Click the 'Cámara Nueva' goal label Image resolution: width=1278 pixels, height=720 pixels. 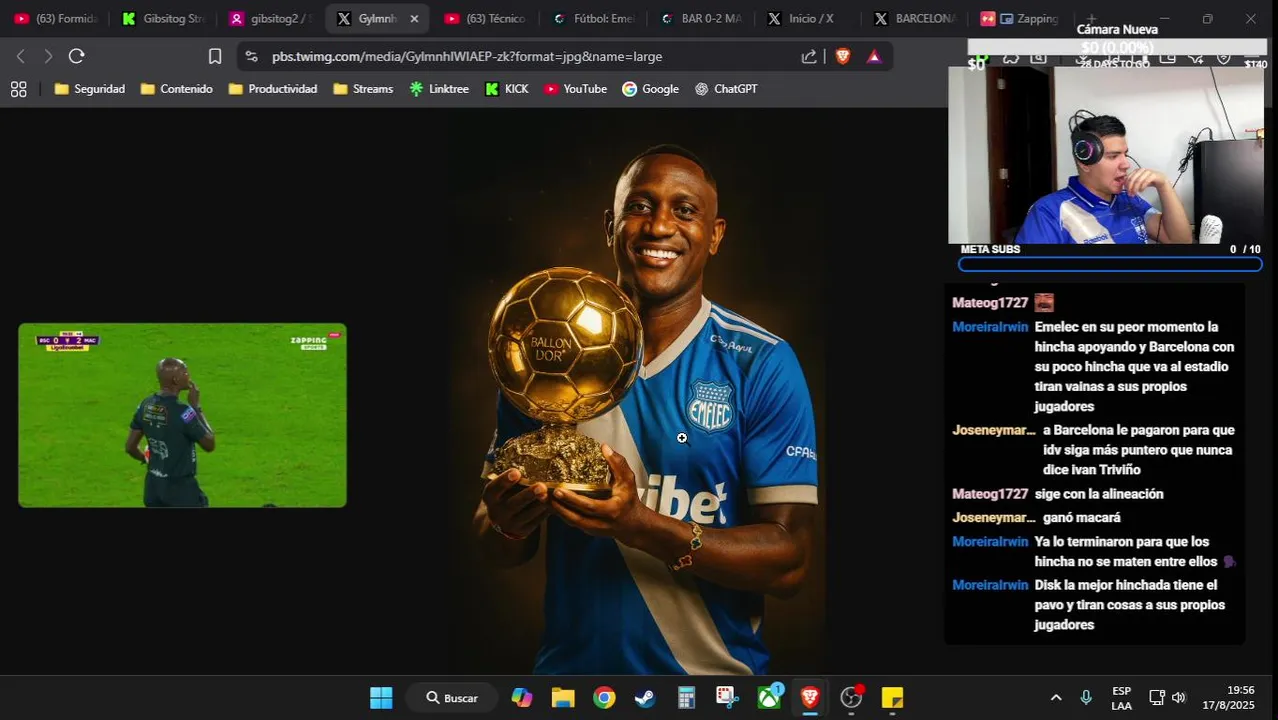pos(1117,30)
